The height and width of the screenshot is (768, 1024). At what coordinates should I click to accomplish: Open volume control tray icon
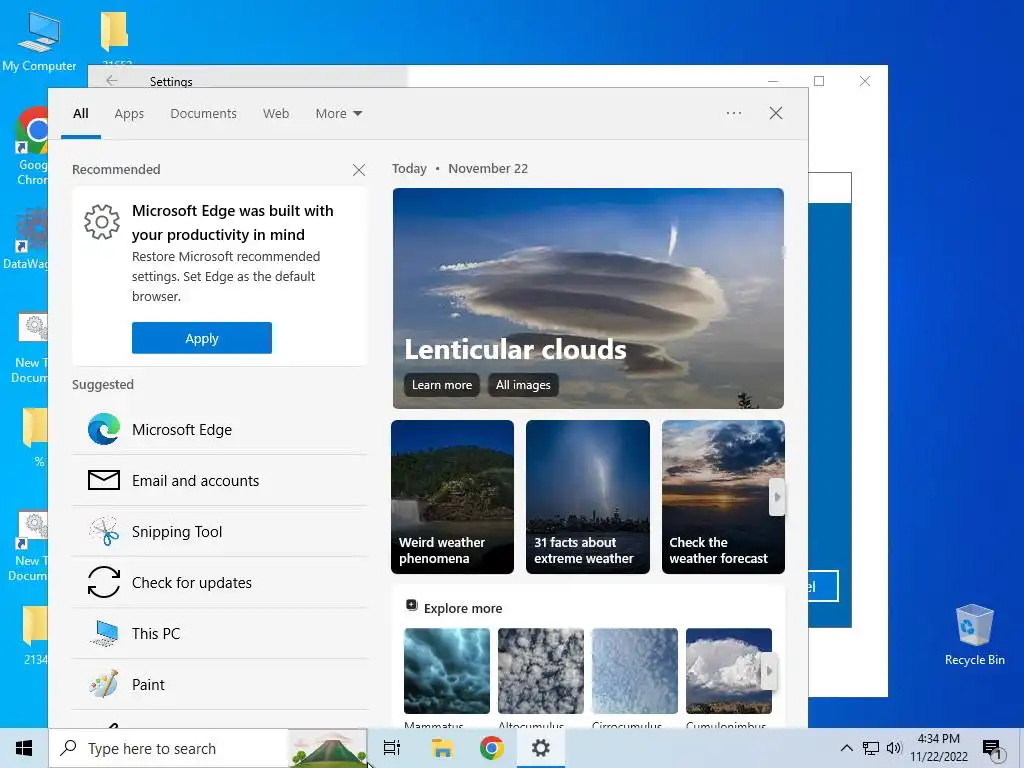[894, 748]
